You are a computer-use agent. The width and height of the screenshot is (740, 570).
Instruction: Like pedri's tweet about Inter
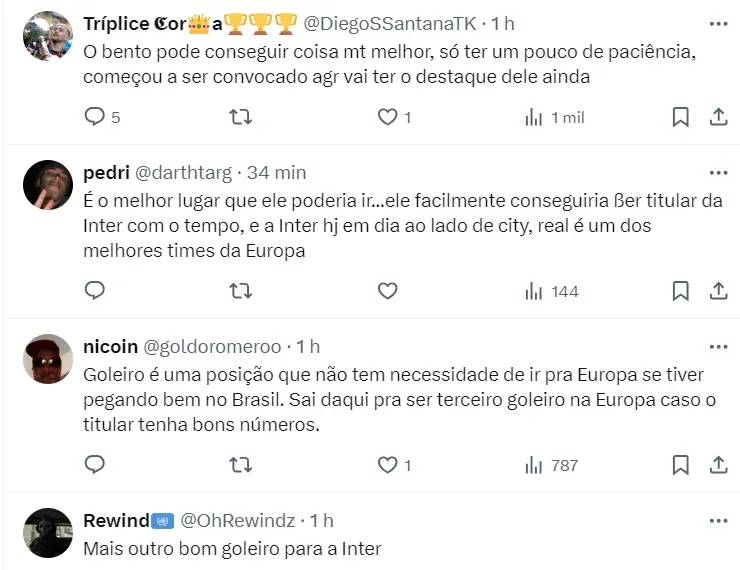(x=388, y=291)
